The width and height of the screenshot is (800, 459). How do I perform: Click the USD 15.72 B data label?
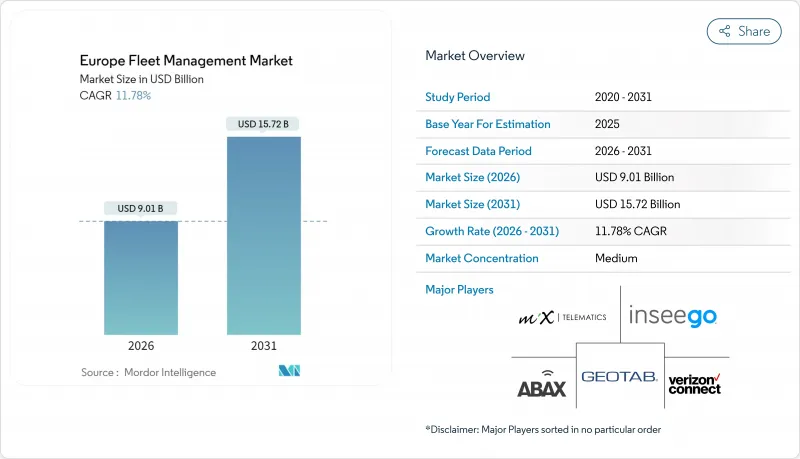click(x=263, y=124)
